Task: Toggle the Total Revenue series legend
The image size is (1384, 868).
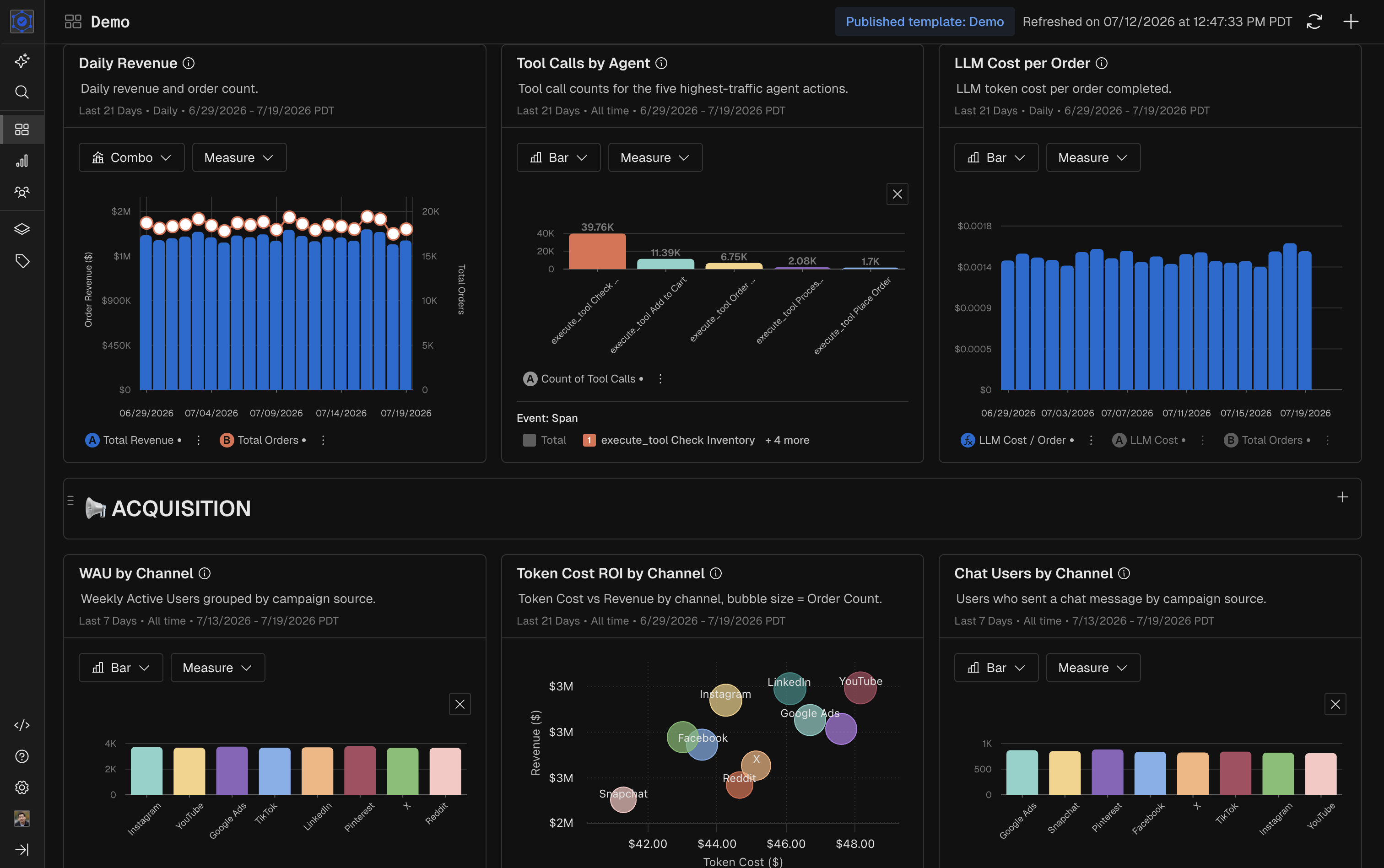Action: (133, 440)
